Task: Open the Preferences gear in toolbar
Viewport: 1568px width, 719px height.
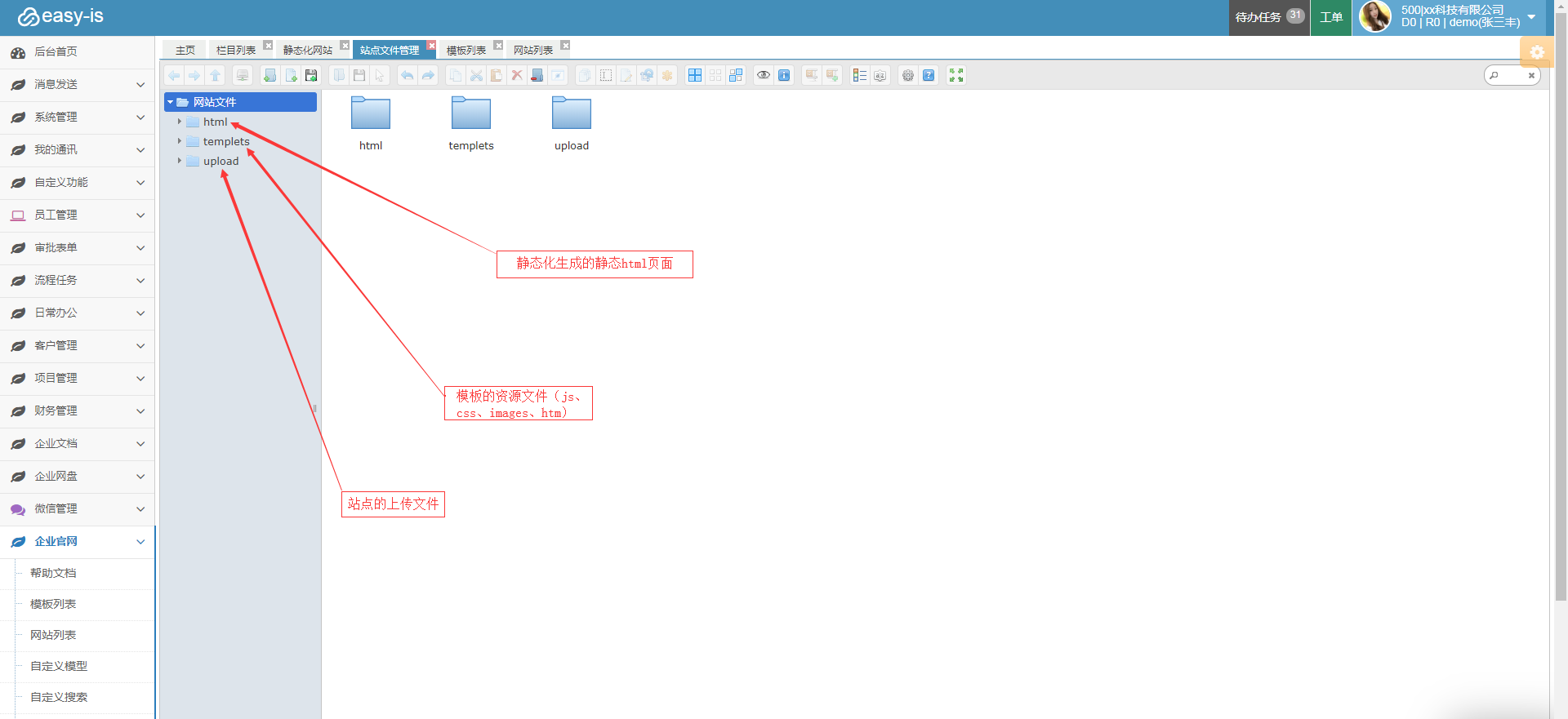Action: click(x=907, y=75)
